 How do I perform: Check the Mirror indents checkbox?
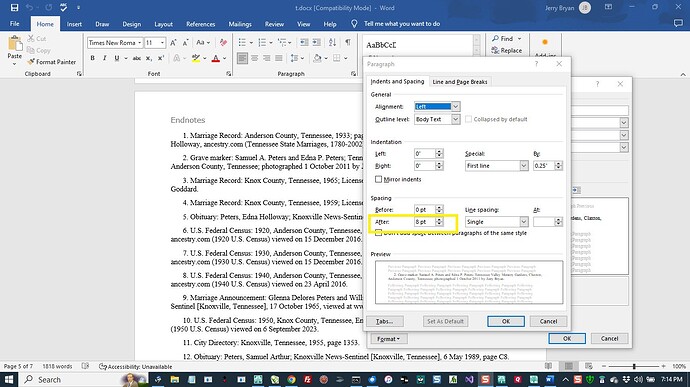[x=378, y=179]
